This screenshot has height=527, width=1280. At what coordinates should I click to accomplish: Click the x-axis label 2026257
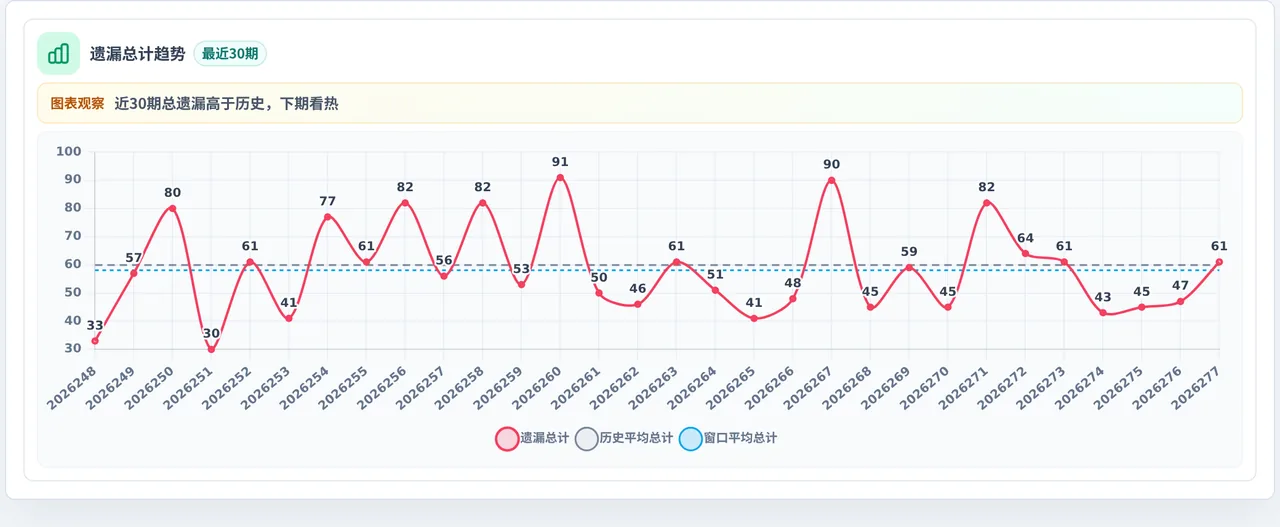pos(421,387)
